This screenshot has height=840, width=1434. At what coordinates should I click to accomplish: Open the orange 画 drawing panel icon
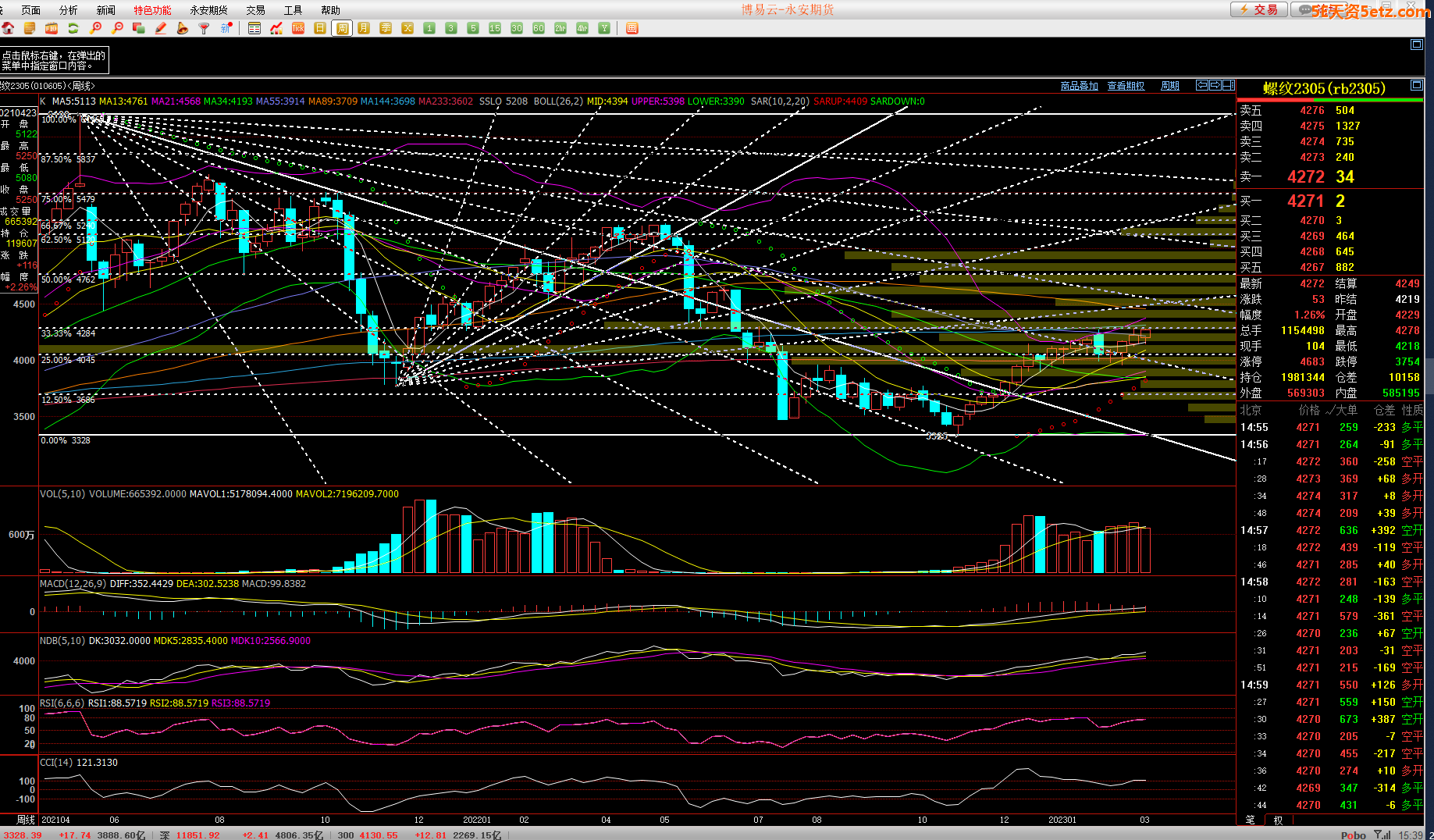coord(632,28)
